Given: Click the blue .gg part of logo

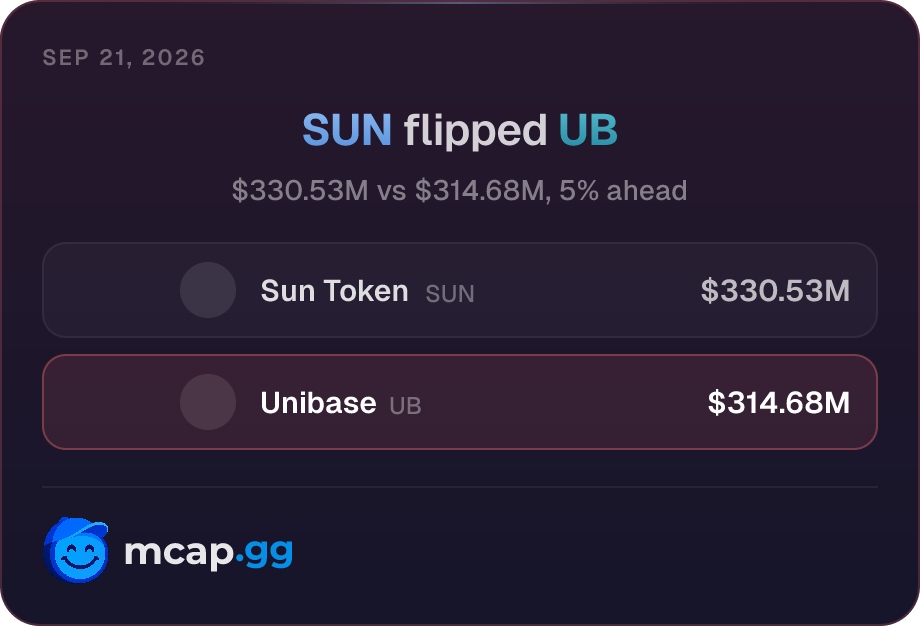Looking at the screenshot, I should pos(264,553).
